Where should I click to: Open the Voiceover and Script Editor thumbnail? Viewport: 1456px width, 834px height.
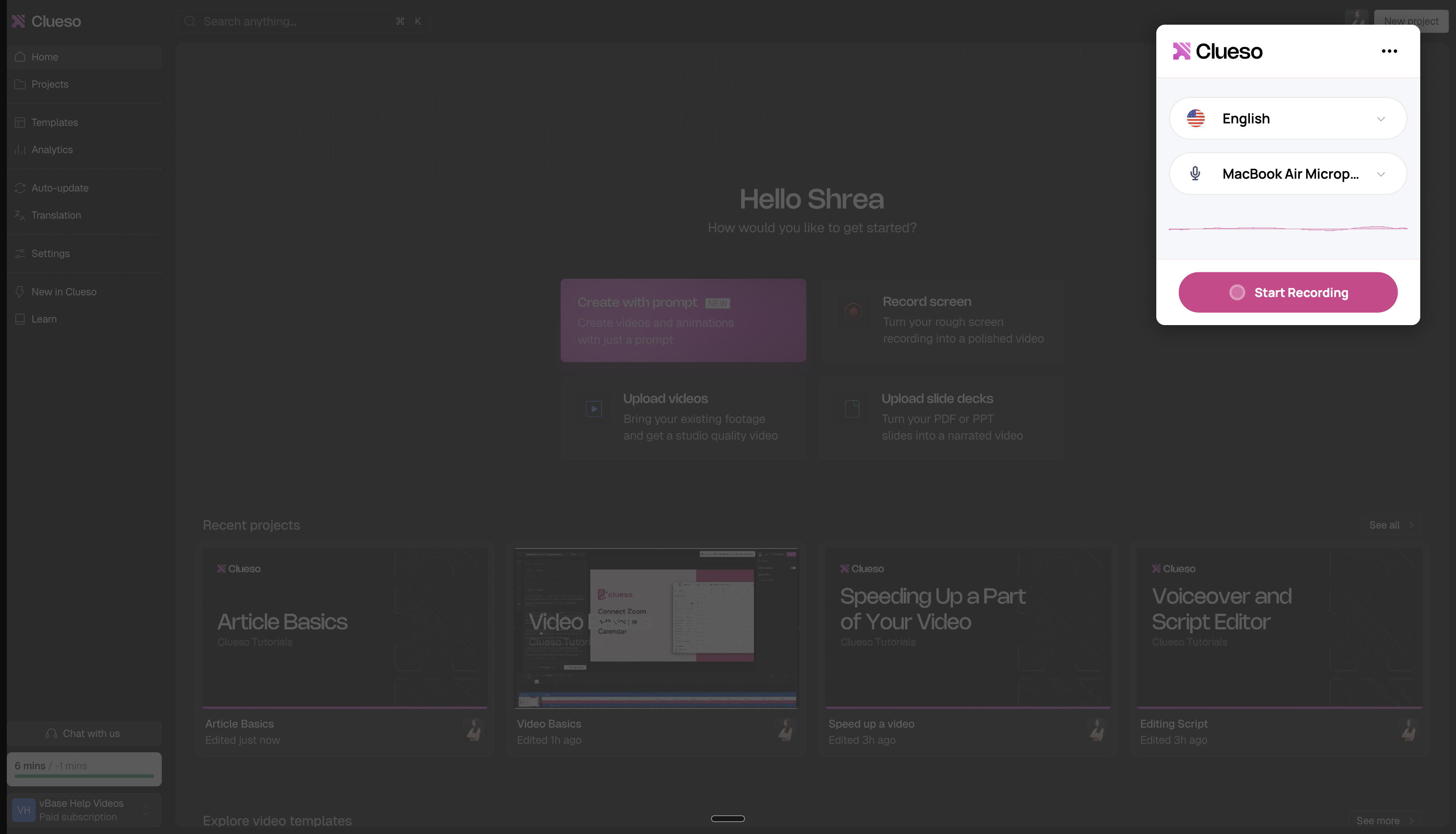(1279, 628)
